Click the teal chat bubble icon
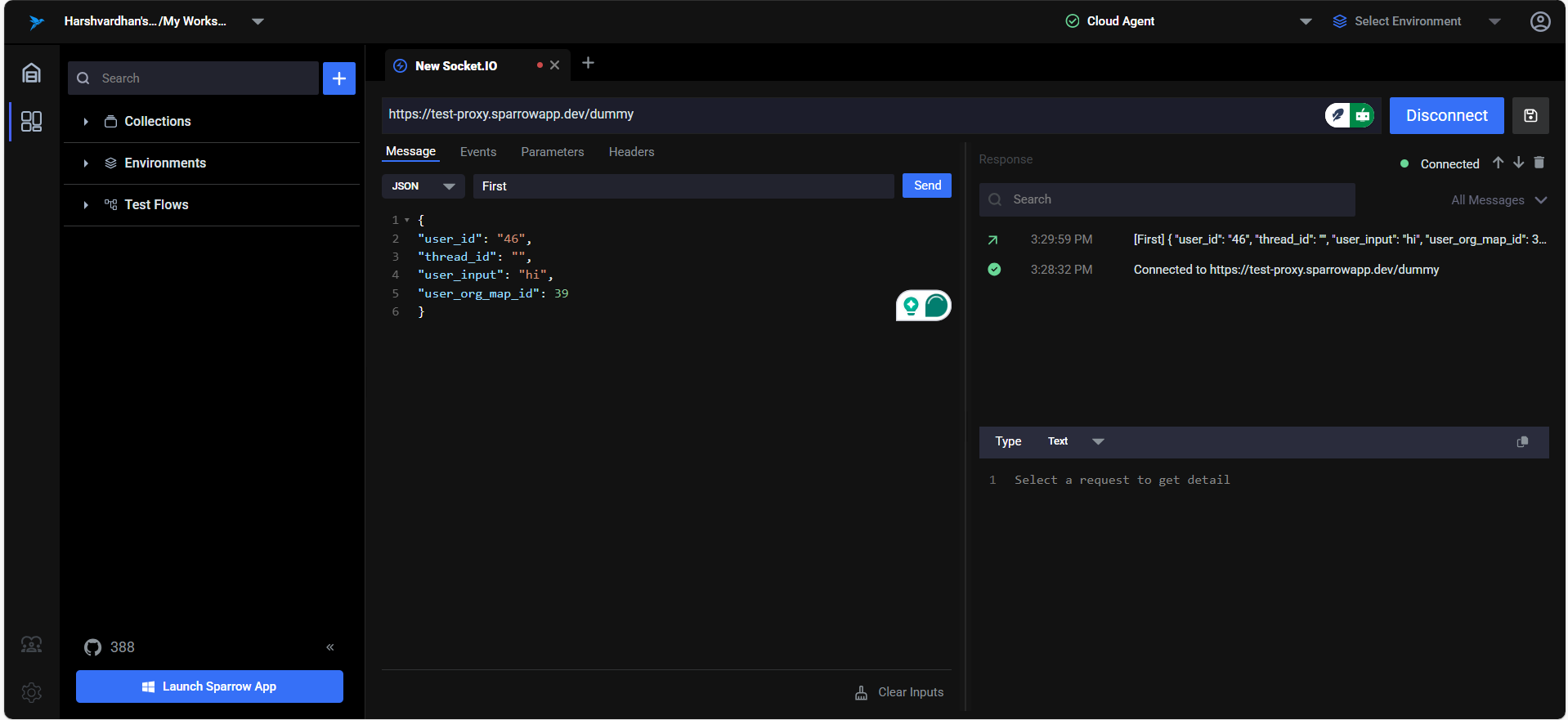The image size is (1568, 720). click(x=936, y=306)
